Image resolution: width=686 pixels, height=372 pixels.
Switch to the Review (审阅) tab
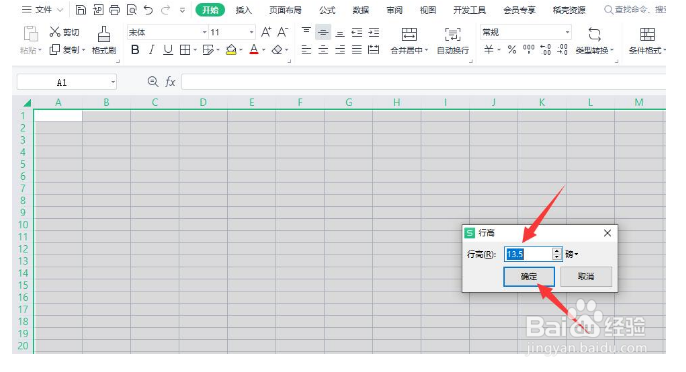394,10
